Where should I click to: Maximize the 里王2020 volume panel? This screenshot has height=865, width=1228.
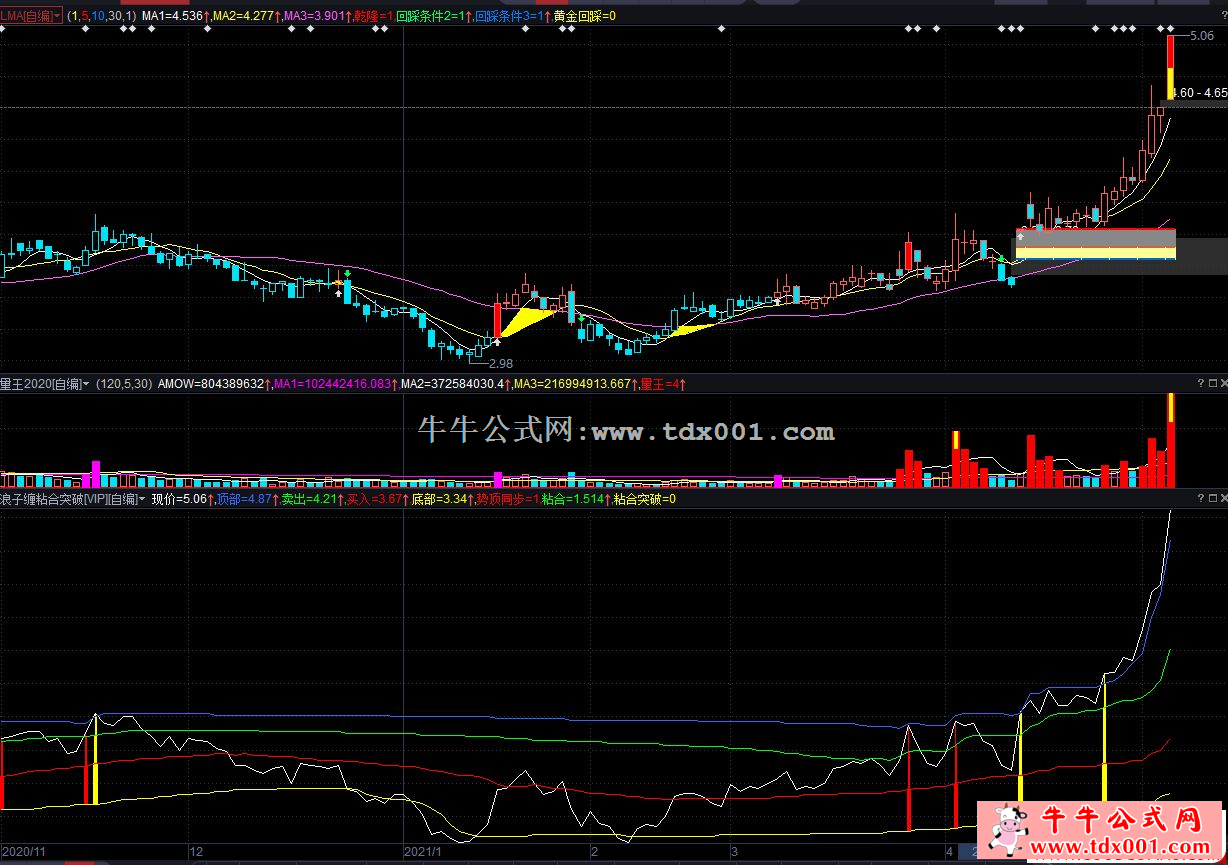coord(1211,383)
